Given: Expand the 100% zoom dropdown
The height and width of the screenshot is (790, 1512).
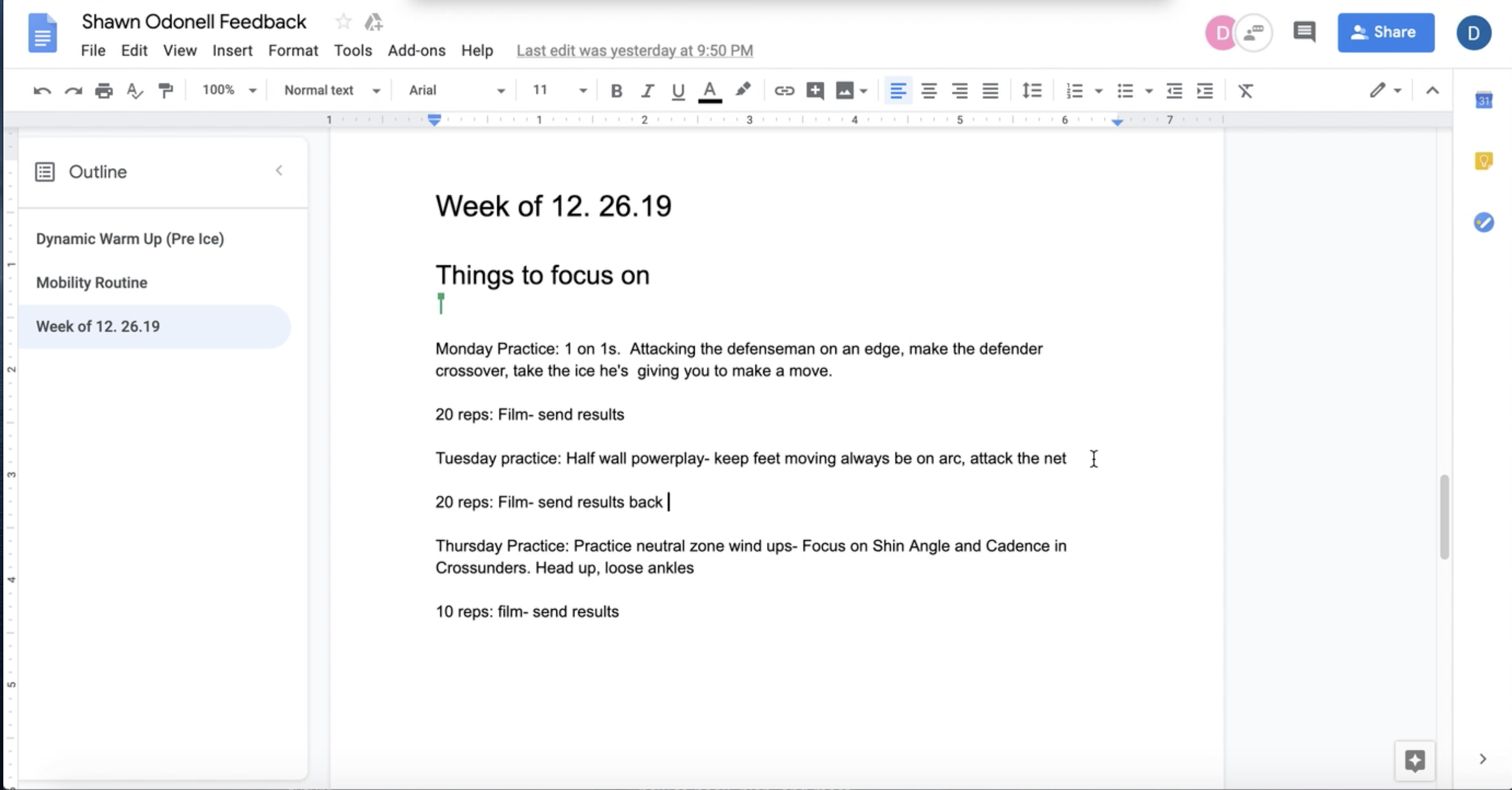Looking at the screenshot, I should tap(229, 90).
